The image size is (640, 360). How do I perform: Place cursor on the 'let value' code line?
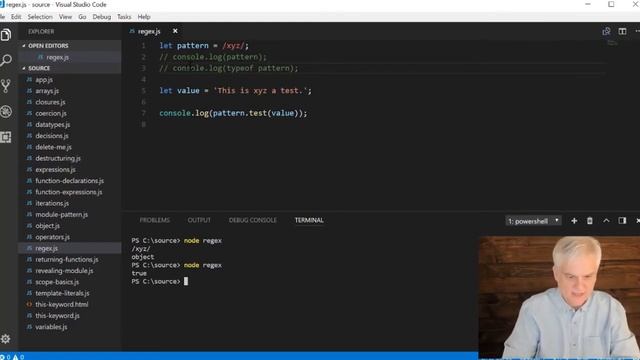coord(235,91)
